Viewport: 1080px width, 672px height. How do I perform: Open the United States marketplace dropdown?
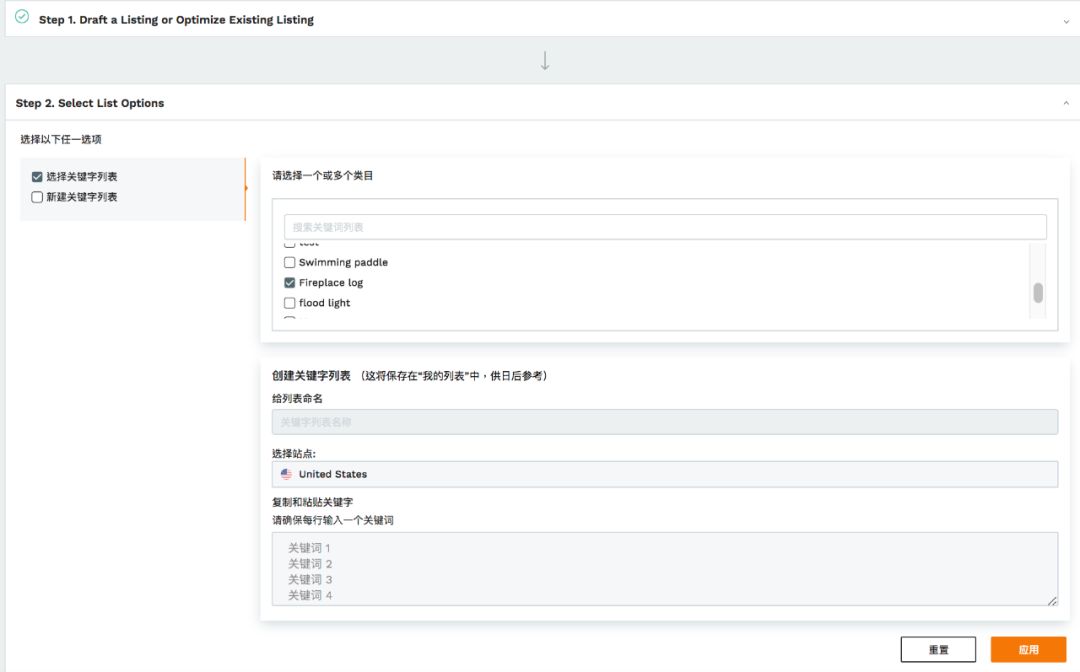[665, 474]
